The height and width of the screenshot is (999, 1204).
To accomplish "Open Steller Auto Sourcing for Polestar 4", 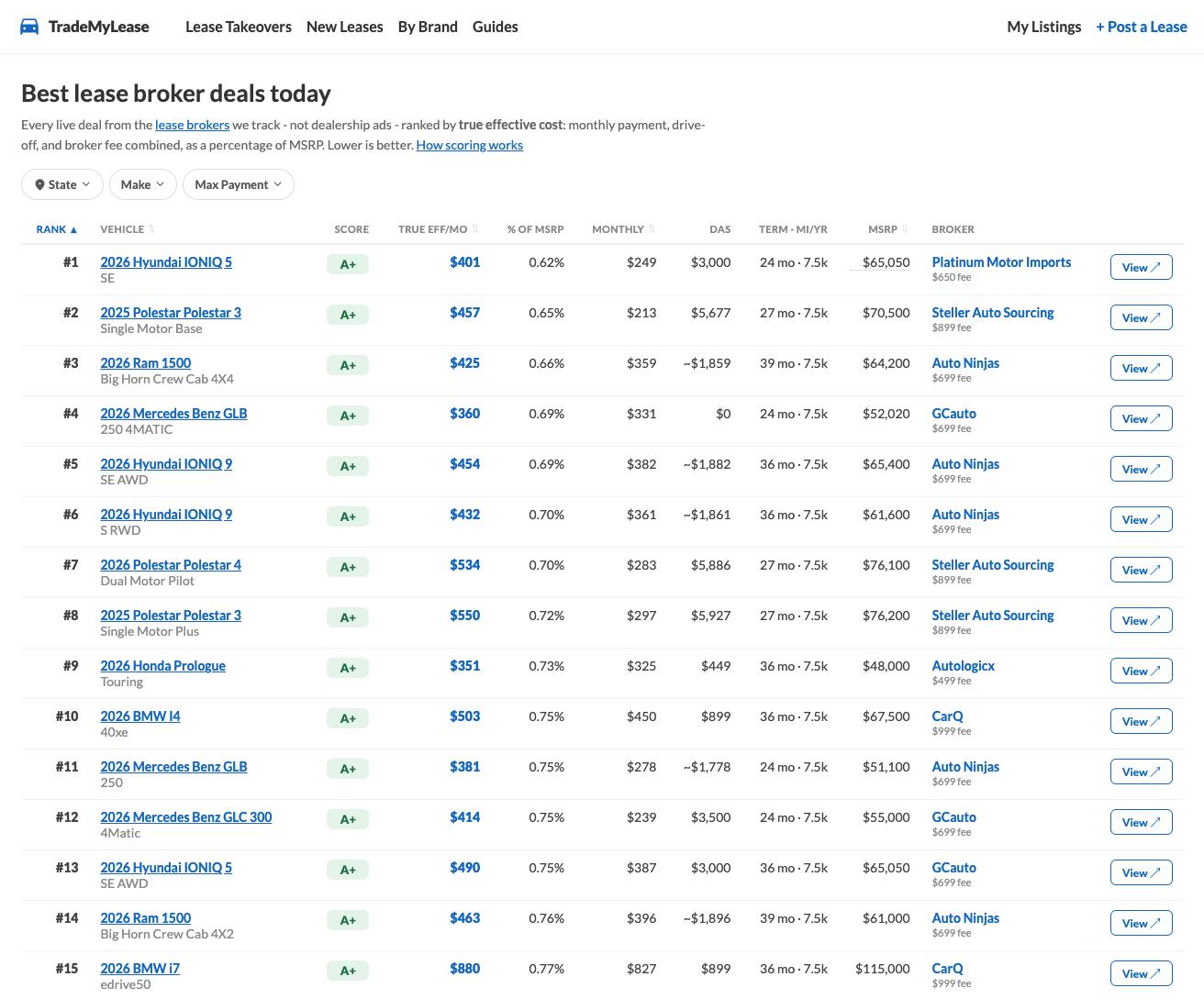I will coord(993,565).
